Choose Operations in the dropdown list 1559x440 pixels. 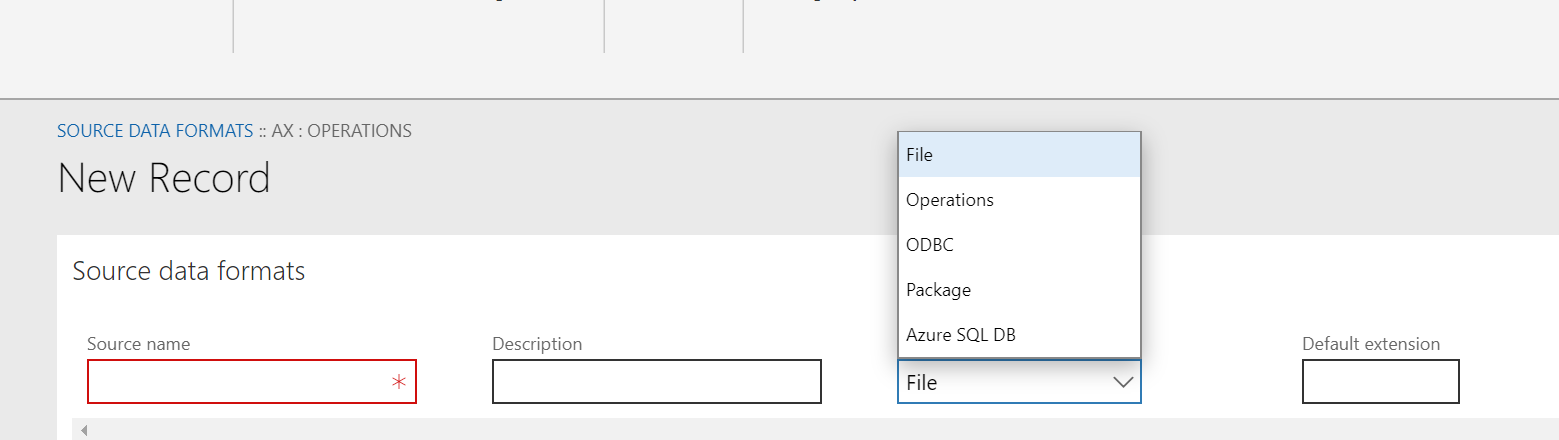(x=1019, y=200)
